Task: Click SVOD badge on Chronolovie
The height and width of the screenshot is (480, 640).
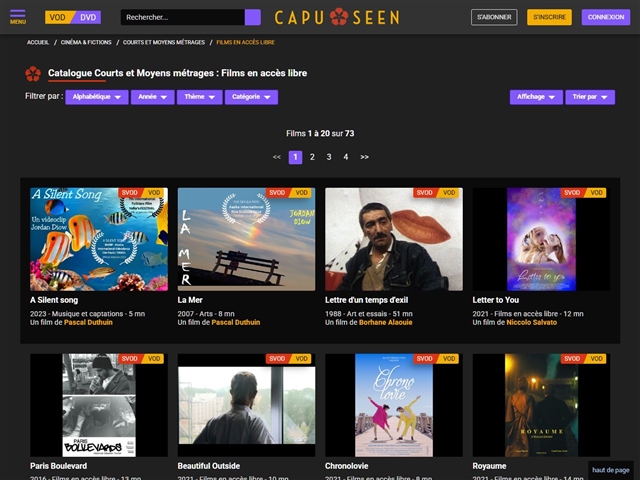Action: coord(424,359)
